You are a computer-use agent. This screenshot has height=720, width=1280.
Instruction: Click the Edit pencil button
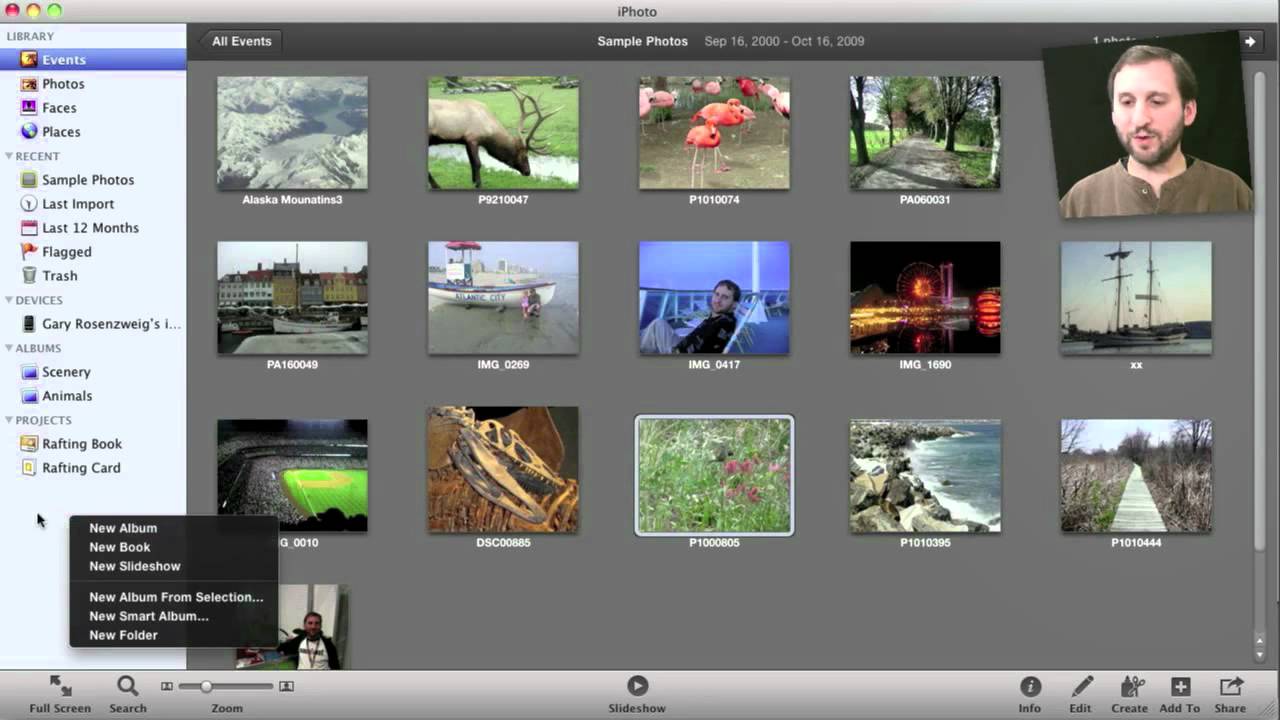click(x=1081, y=693)
